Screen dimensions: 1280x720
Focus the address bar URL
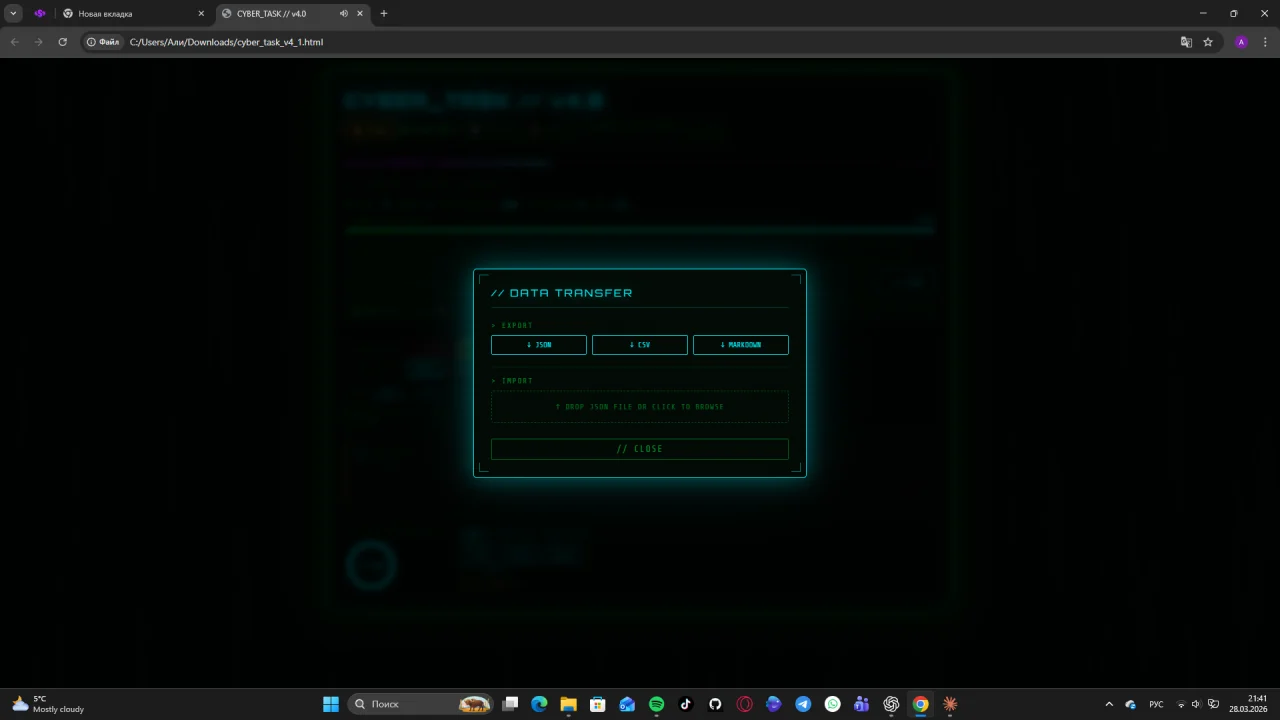coord(226,42)
